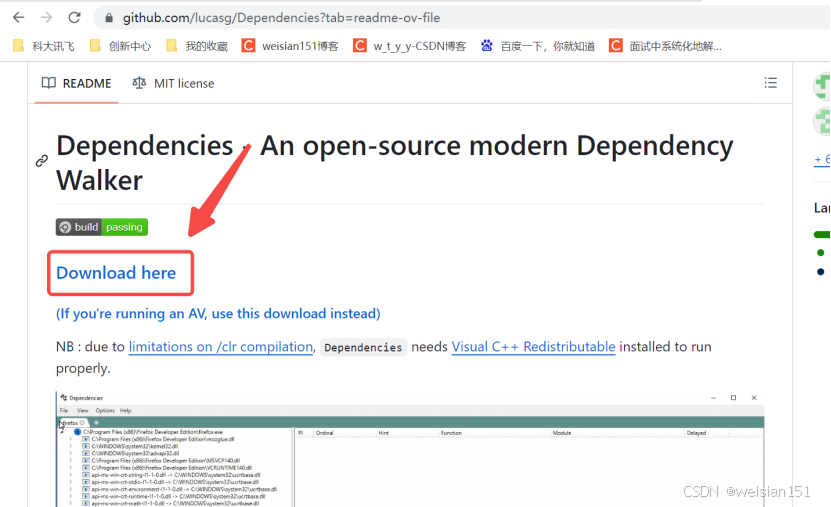831x507 pixels.
Task: Open the w_t_y_y-CSDN博客 bookmark
Action: pos(409,46)
